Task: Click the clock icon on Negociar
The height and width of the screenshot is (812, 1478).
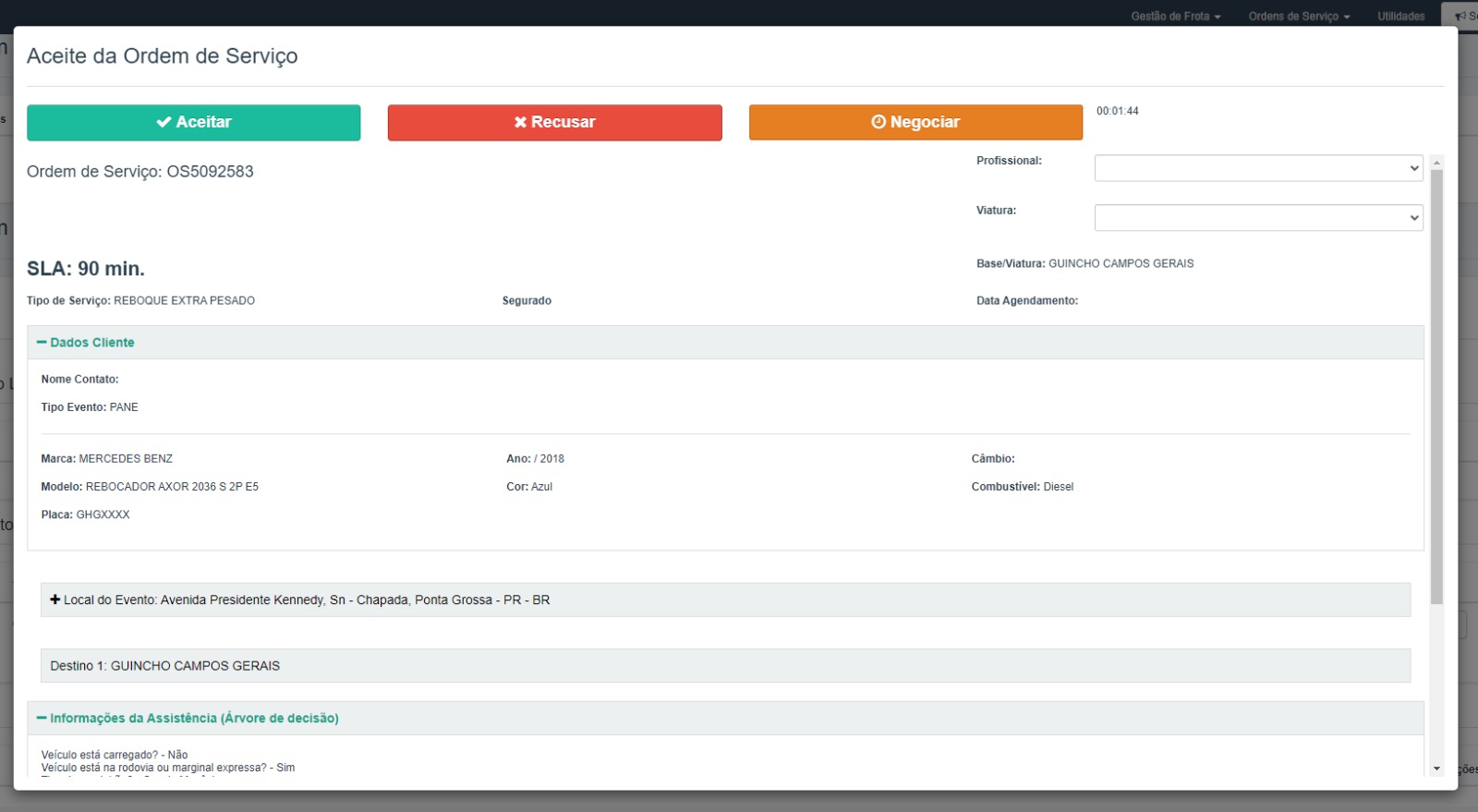Action: 878,122
